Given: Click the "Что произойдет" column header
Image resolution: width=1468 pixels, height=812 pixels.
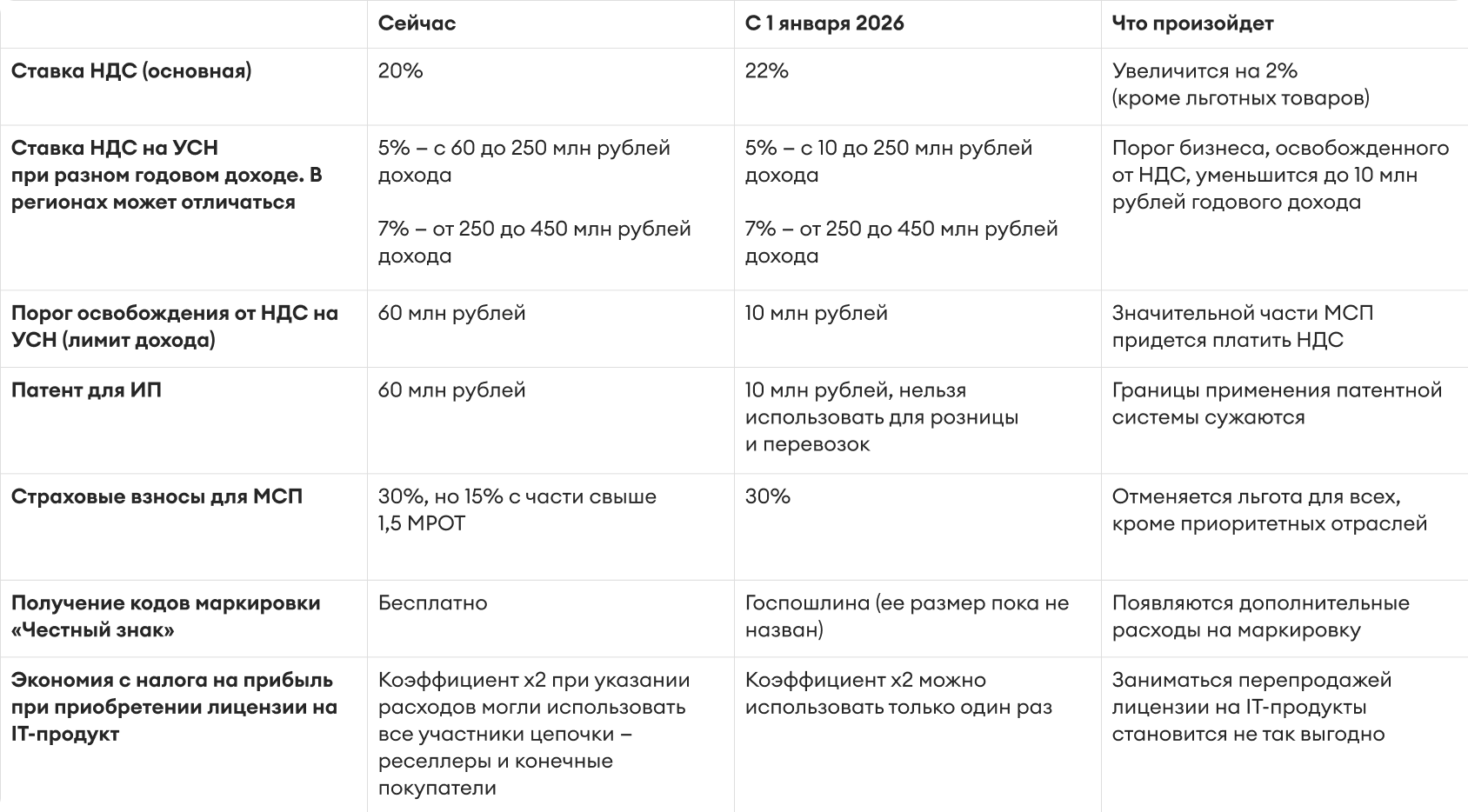Looking at the screenshot, I should [x=1192, y=23].
